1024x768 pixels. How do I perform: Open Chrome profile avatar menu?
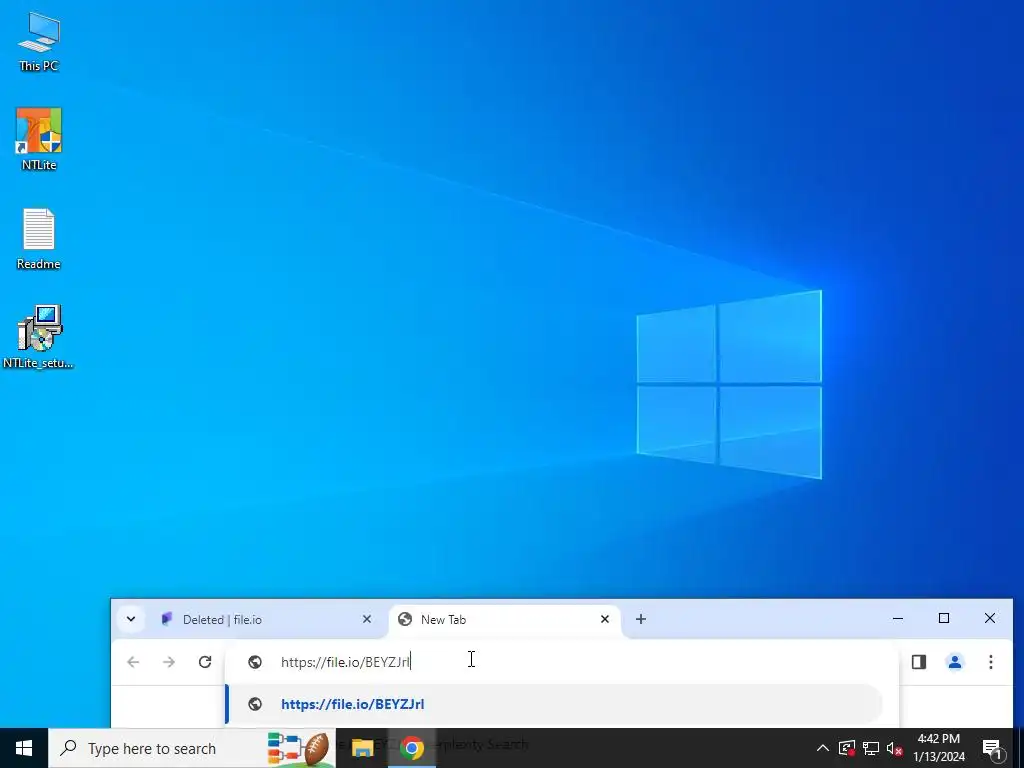(x=955, y=662)
